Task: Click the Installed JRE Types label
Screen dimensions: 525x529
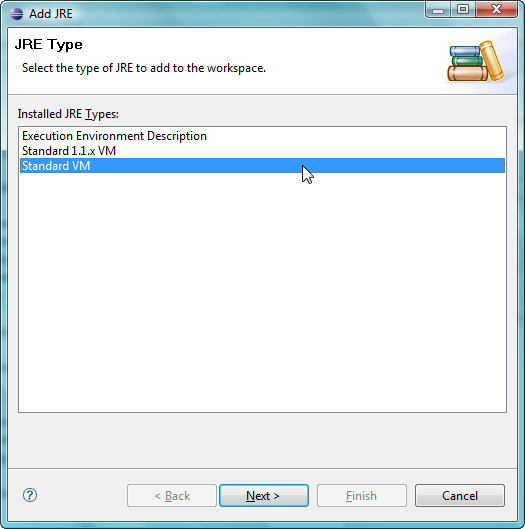Action: pos(68,114)
